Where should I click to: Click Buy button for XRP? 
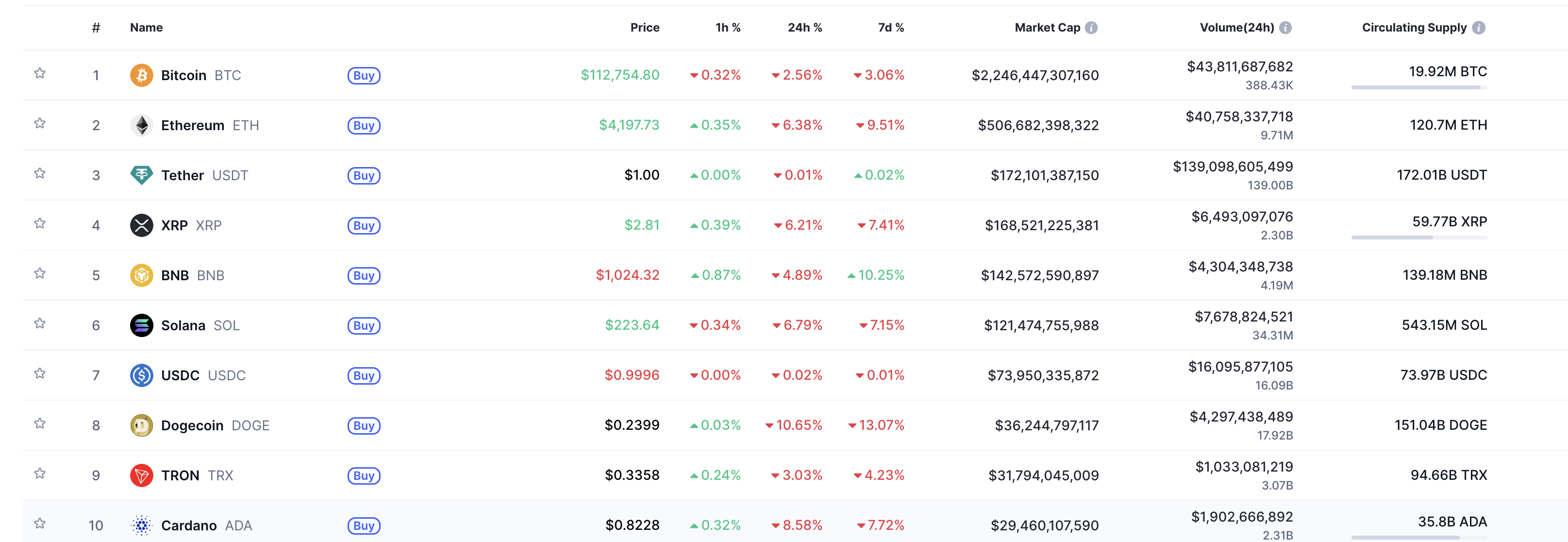click(364, 225)
